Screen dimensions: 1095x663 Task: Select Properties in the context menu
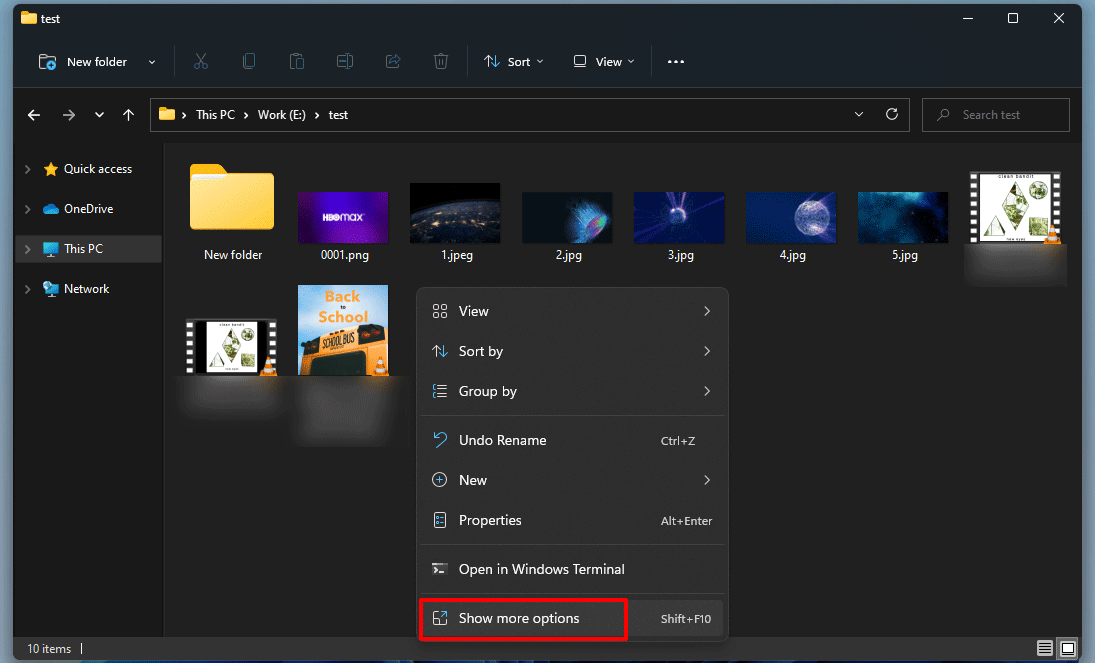tap(490, 520)
